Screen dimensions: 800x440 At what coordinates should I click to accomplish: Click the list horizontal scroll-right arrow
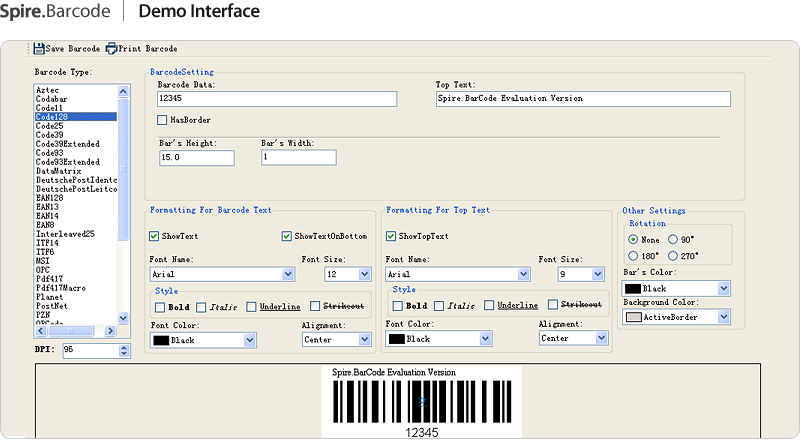pyautogui.click(x=110, y=331)
